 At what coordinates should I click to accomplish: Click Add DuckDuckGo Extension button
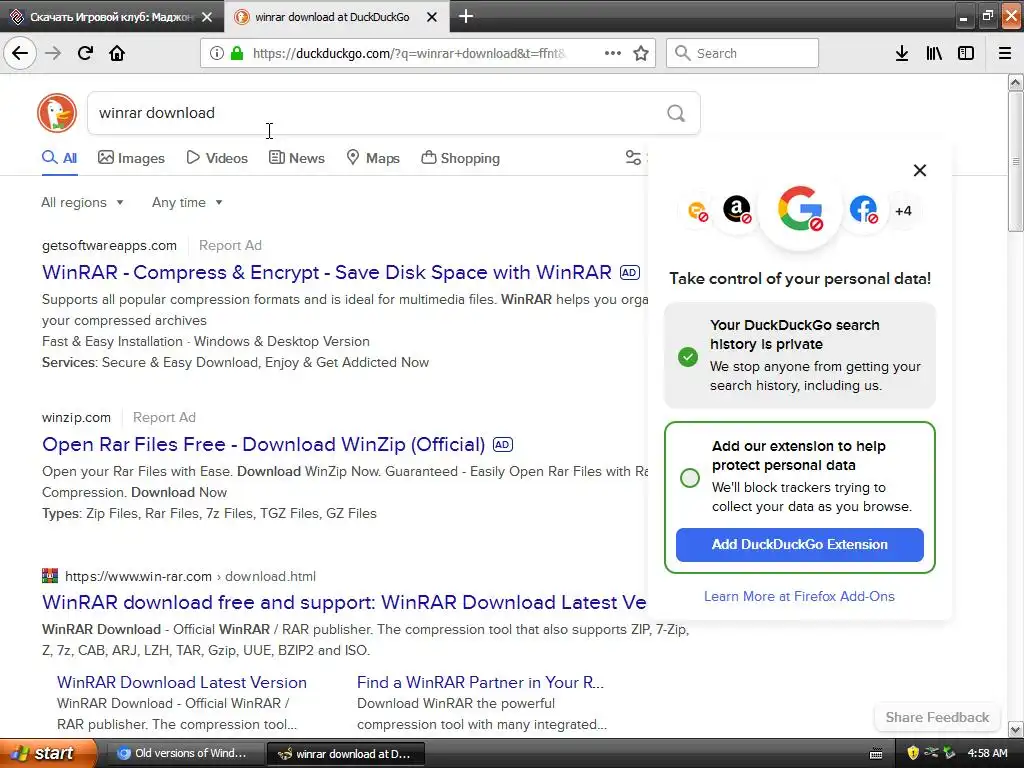click(799, 545)
